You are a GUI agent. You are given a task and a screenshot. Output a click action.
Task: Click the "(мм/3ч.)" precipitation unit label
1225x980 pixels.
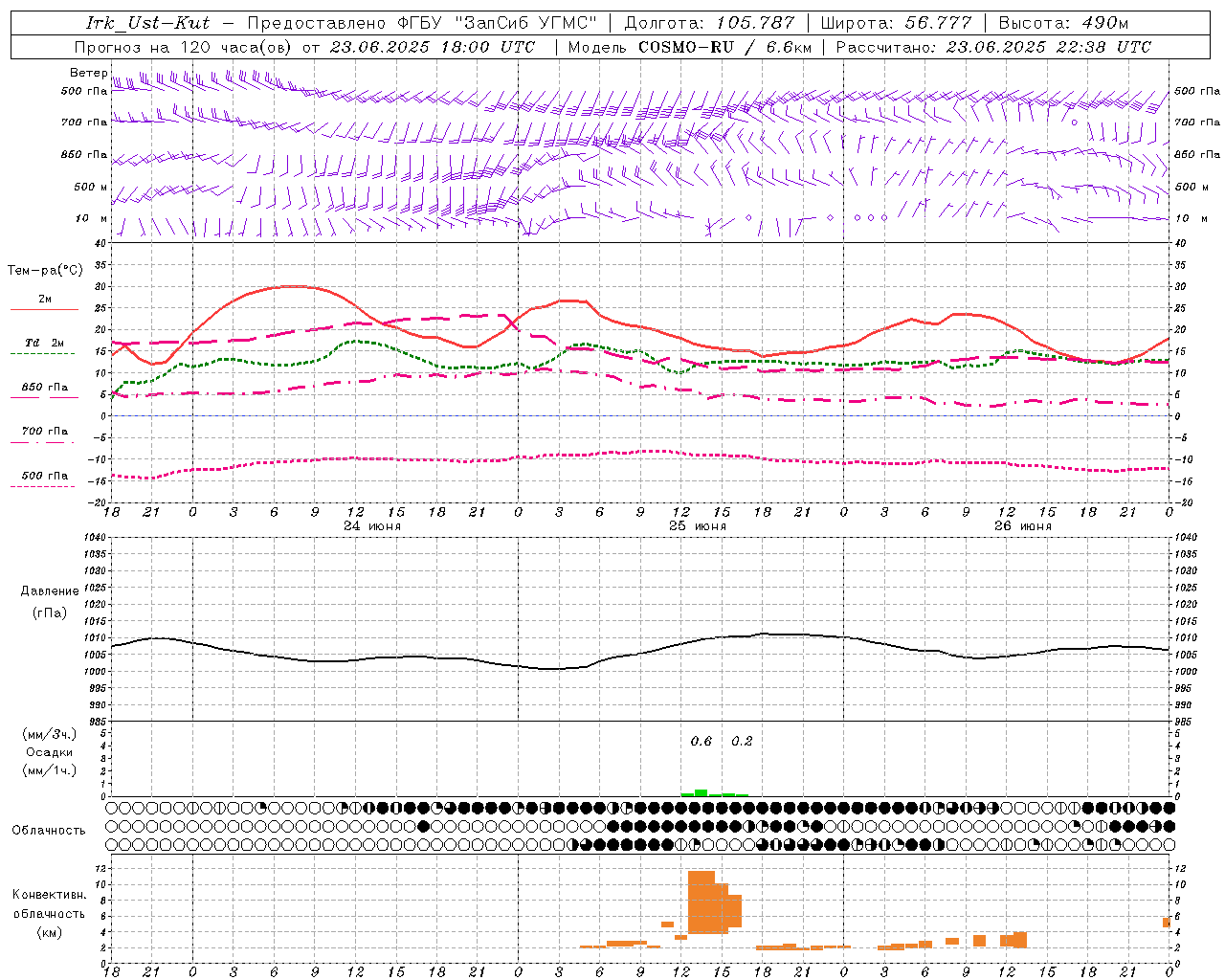point(49,734)
